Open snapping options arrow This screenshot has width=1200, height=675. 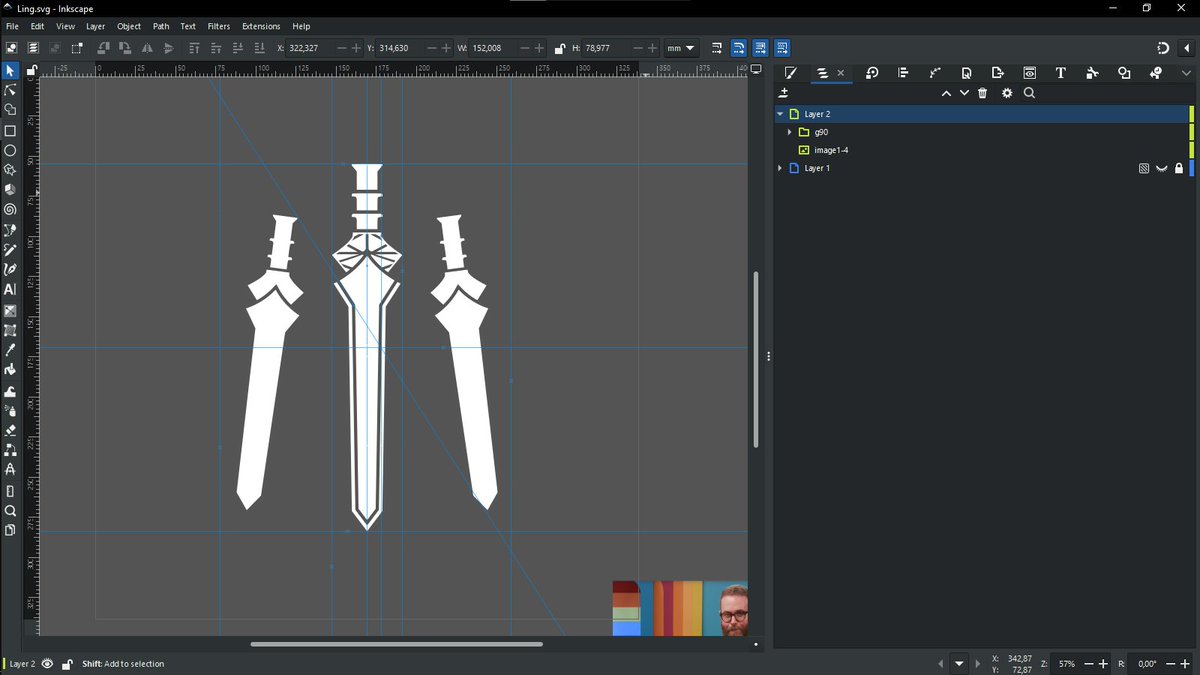click(x=1186, y=48)
